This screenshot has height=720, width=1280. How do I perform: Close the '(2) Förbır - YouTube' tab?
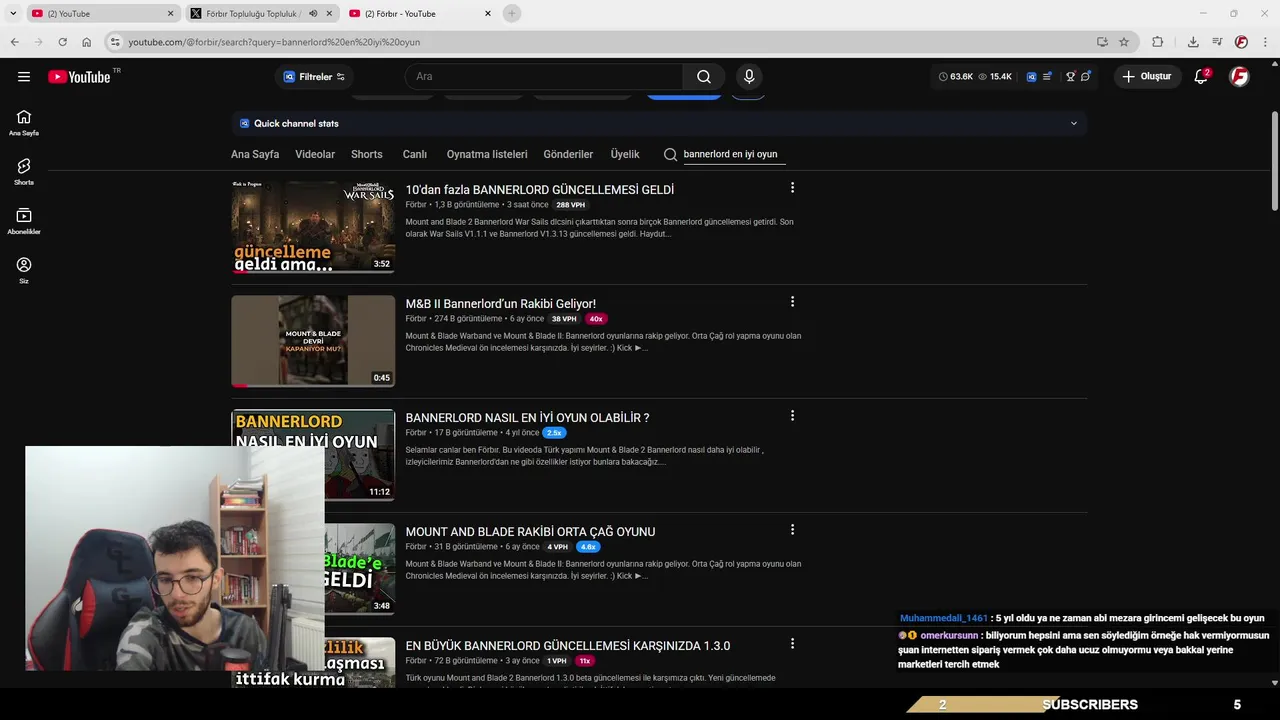tap(488, 14)
